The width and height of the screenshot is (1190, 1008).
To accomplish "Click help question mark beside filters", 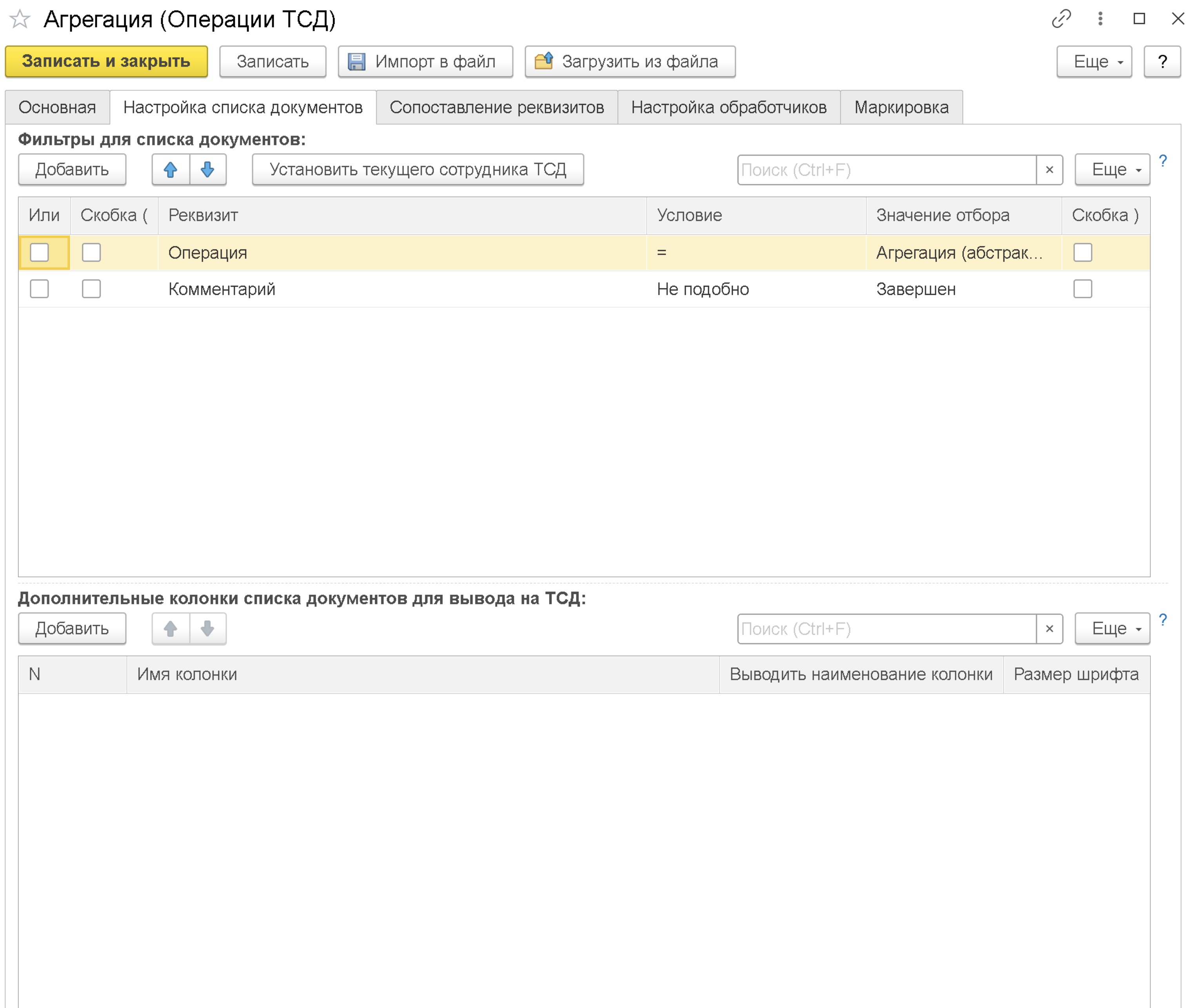I will coord(1162,161).
